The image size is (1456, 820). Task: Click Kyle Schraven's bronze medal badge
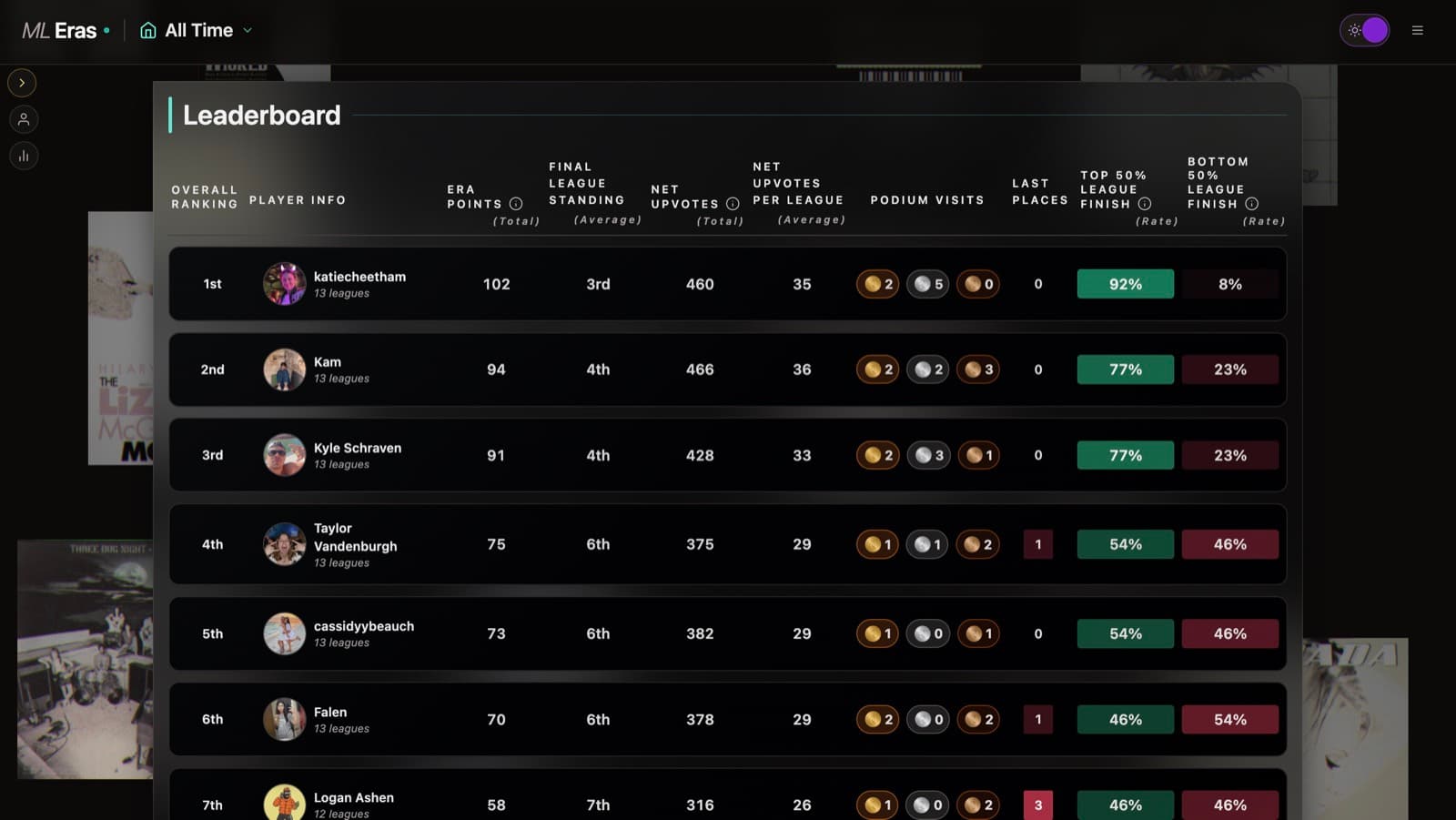[977, 455]
